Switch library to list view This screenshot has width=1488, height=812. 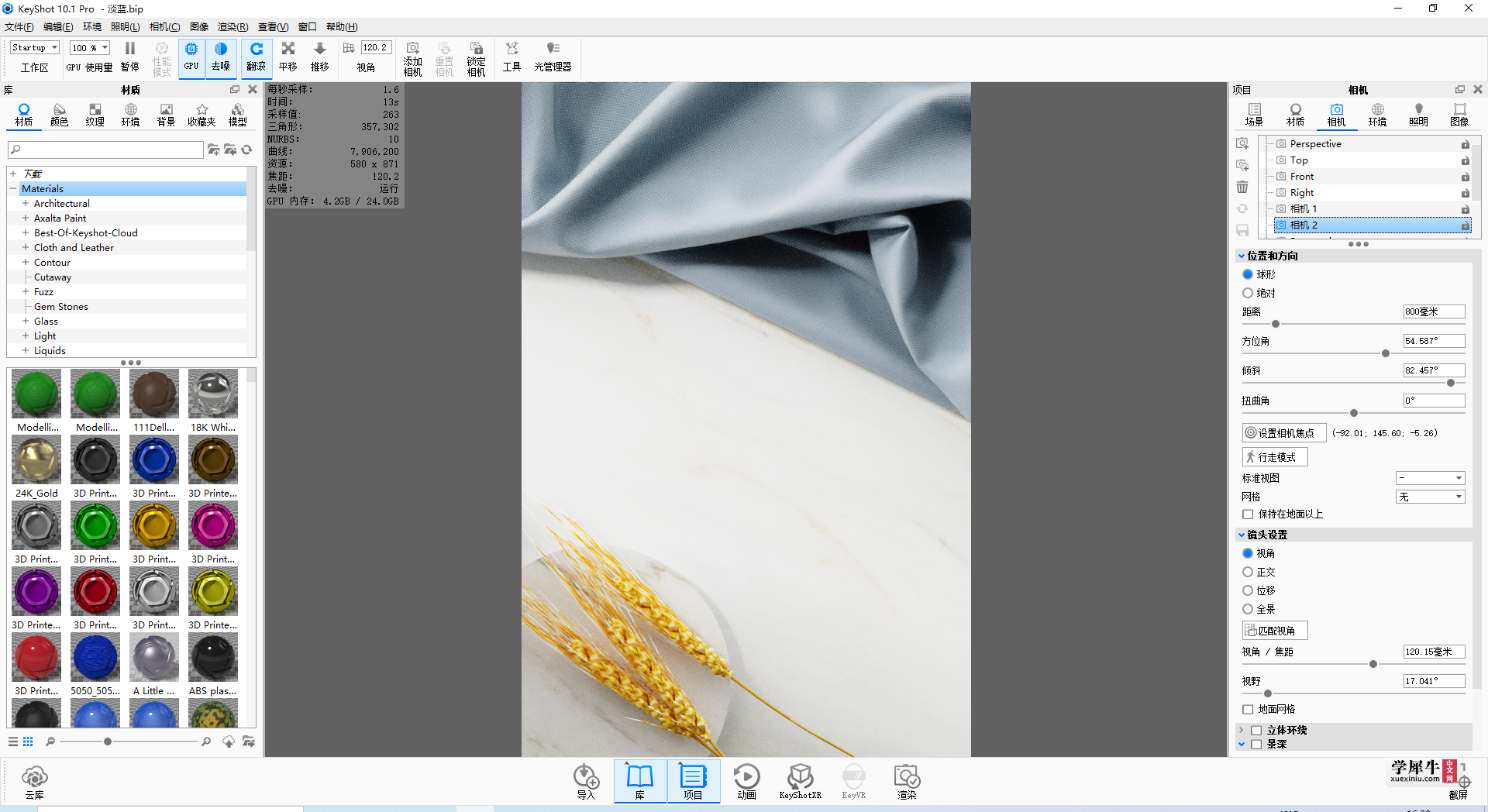[13, 741]
